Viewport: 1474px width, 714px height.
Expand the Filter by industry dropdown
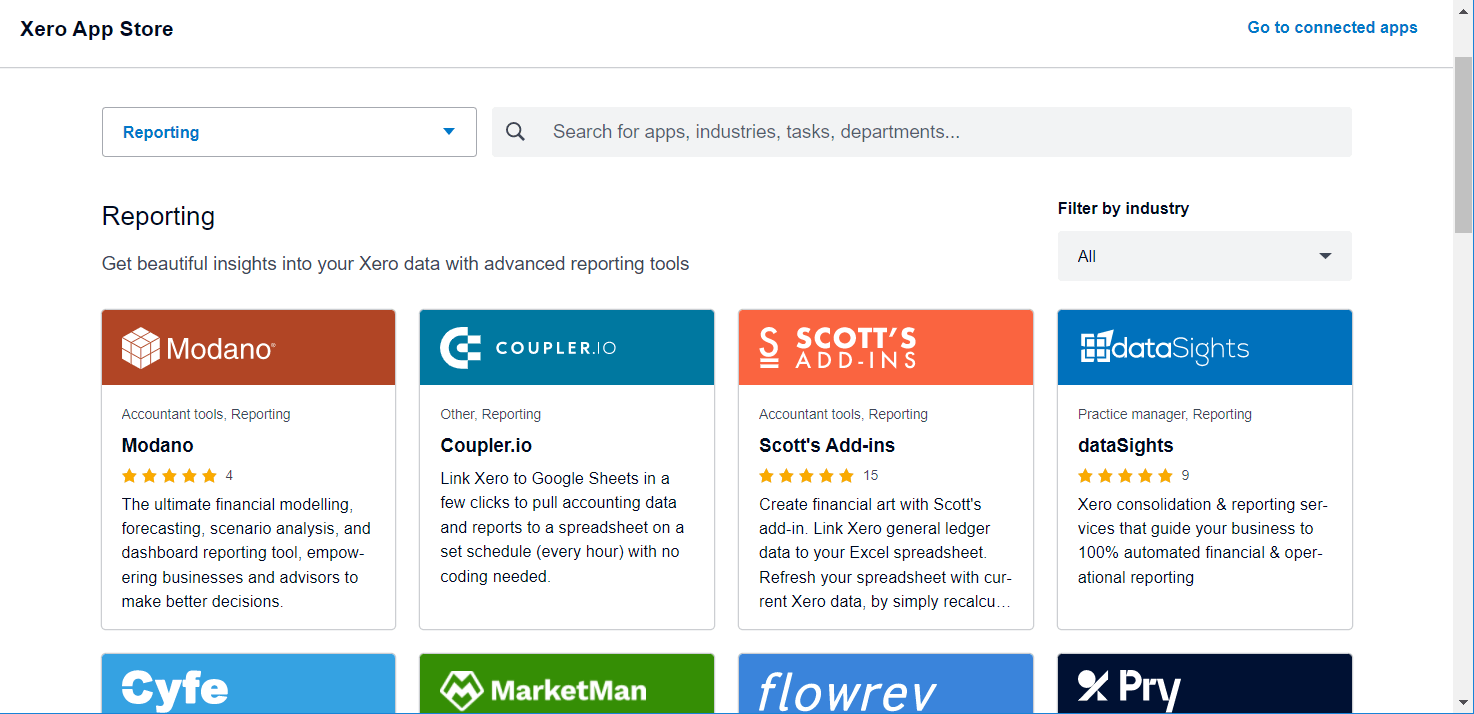[x=1204, y=256]
